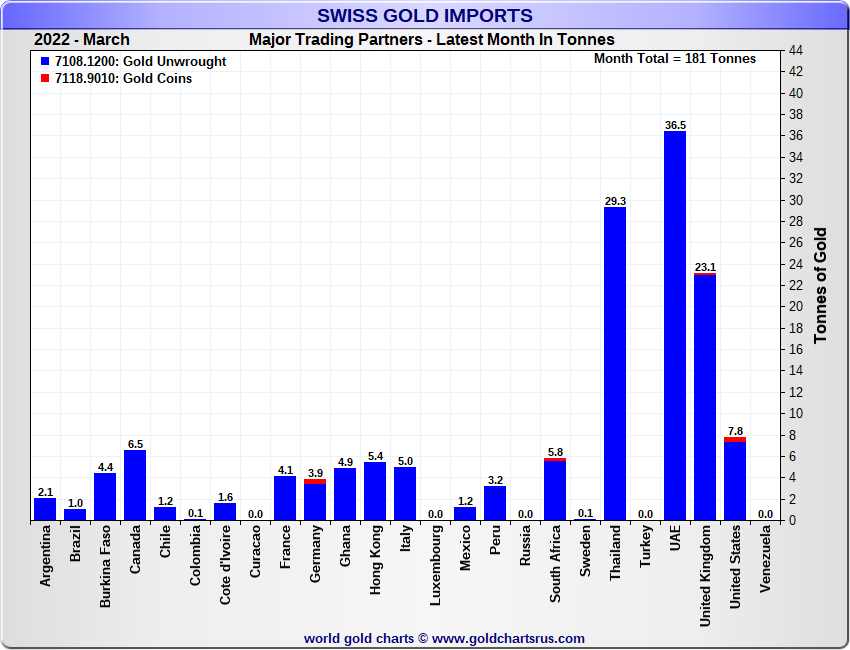Select the South Africa bar
Viewport: 850px width, 650px height.
(555, 490)
